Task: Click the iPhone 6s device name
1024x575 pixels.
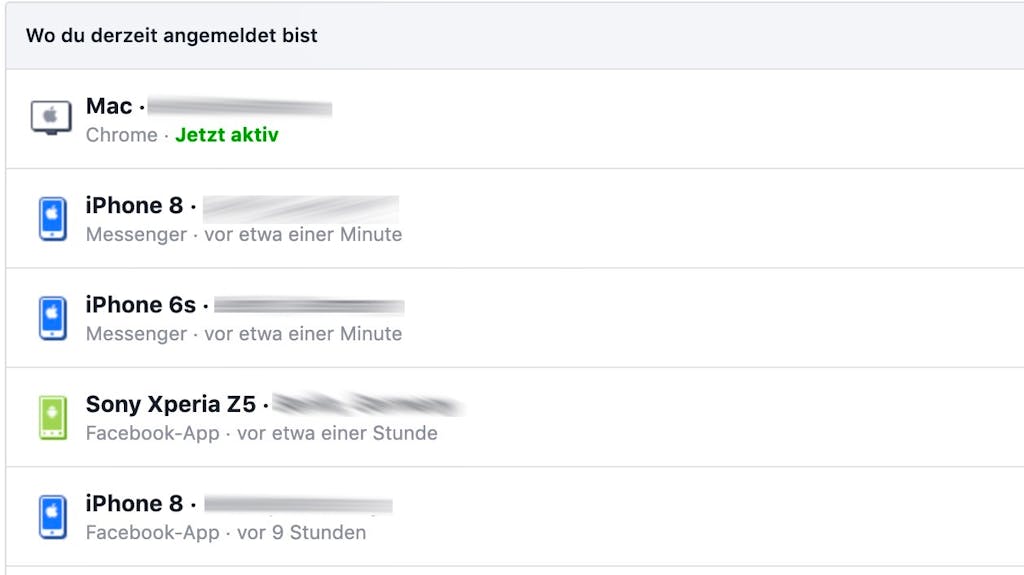Action: (140, 304)
